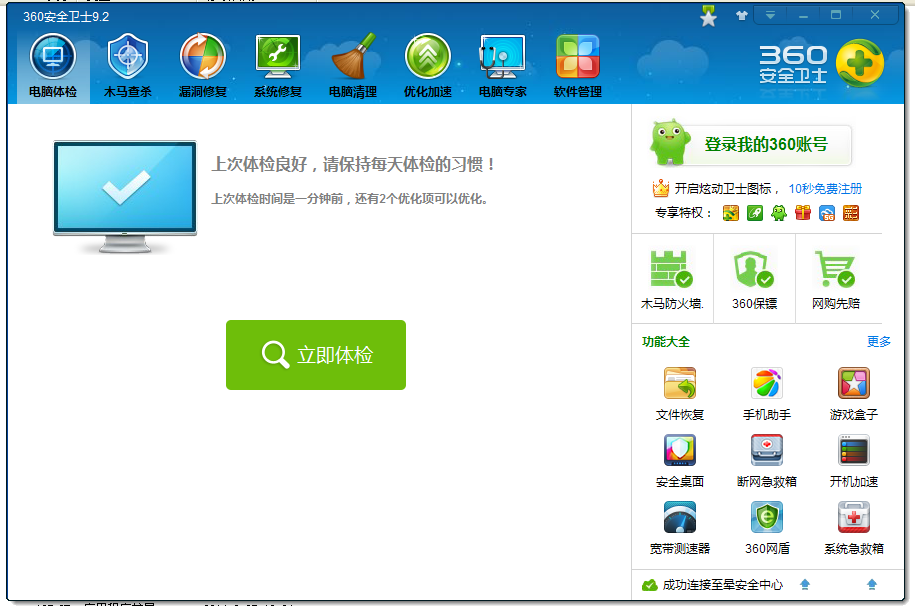Image resolution: width=915 pixels, height=606 pixels.
Task: Click the star badge icon in title bar
Action: pyautogui.click(x=708, y=16)
